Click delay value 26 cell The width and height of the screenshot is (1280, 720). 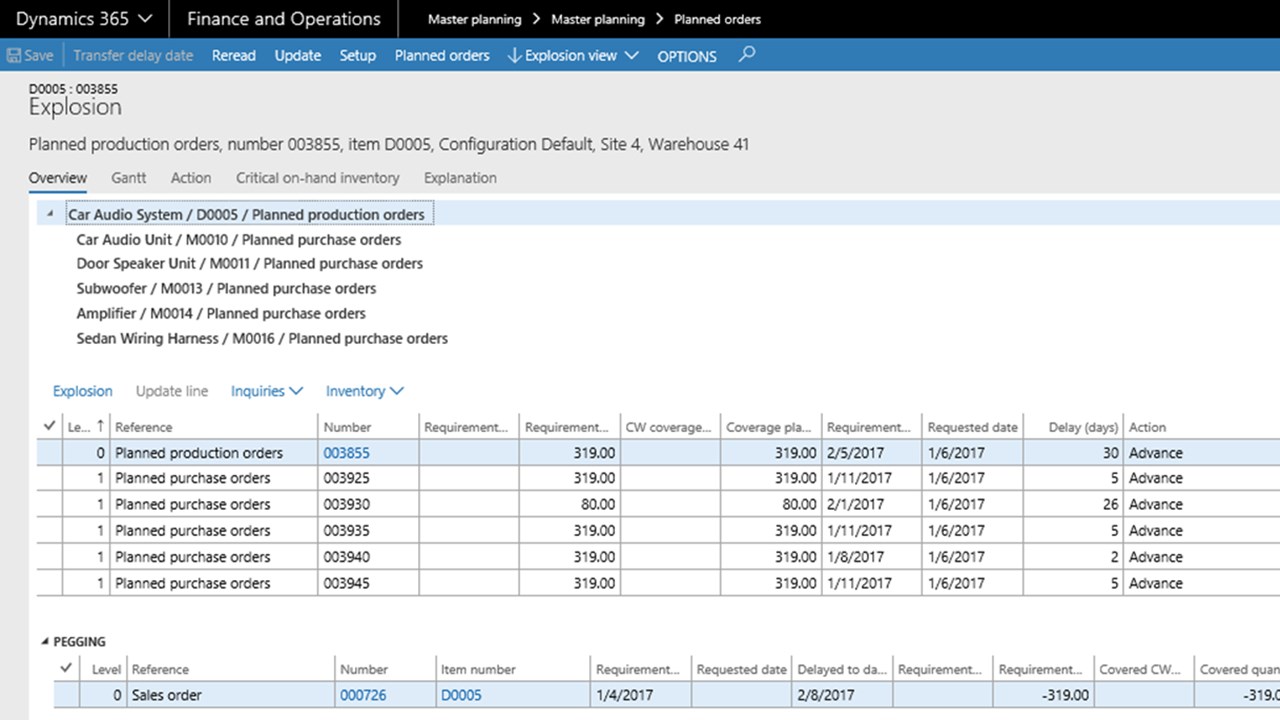click(x=1072, y=504)
